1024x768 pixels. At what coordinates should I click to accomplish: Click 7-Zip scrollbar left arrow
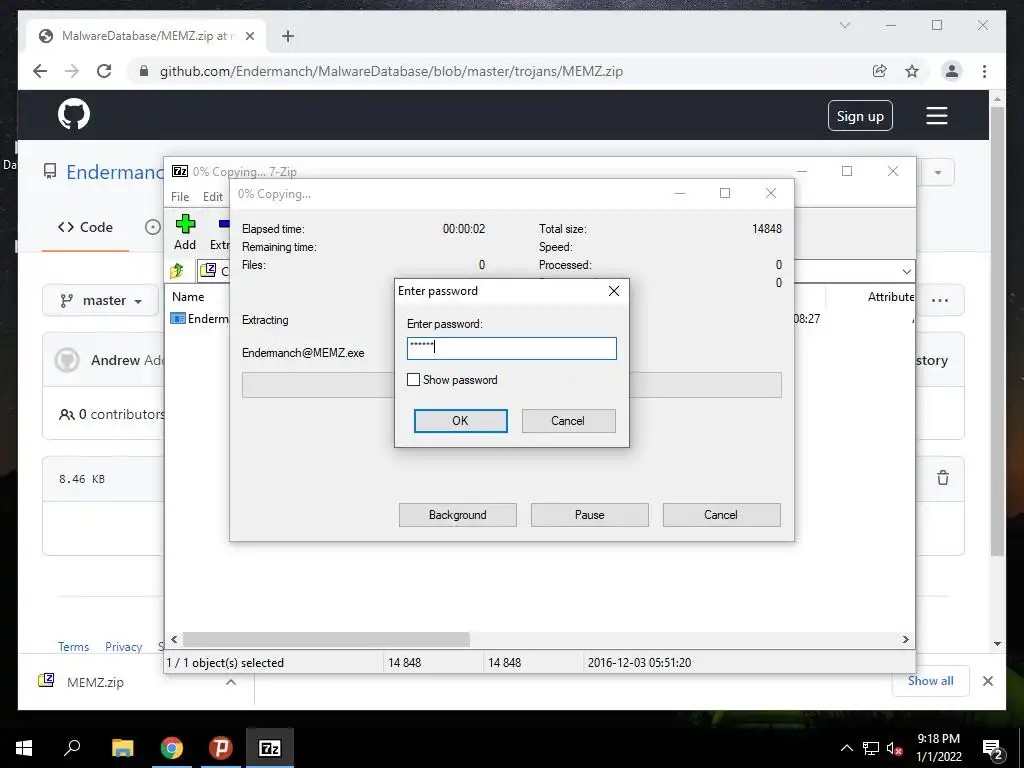point(174,639)
